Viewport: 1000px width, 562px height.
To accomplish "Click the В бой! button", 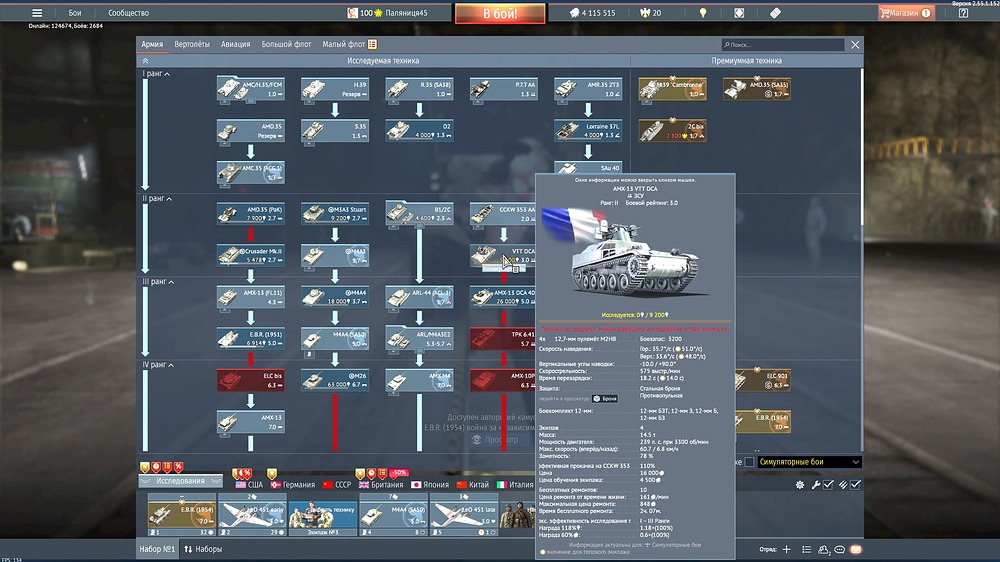I will [500, 13].
